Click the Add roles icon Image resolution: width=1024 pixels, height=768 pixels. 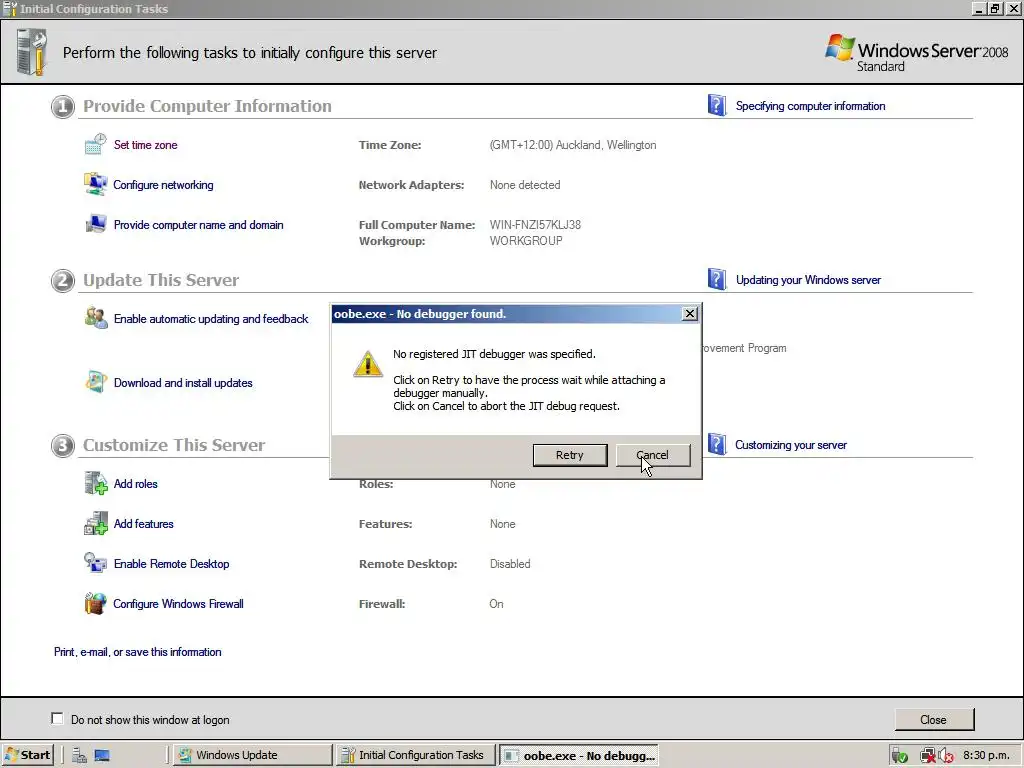point(96,483)
